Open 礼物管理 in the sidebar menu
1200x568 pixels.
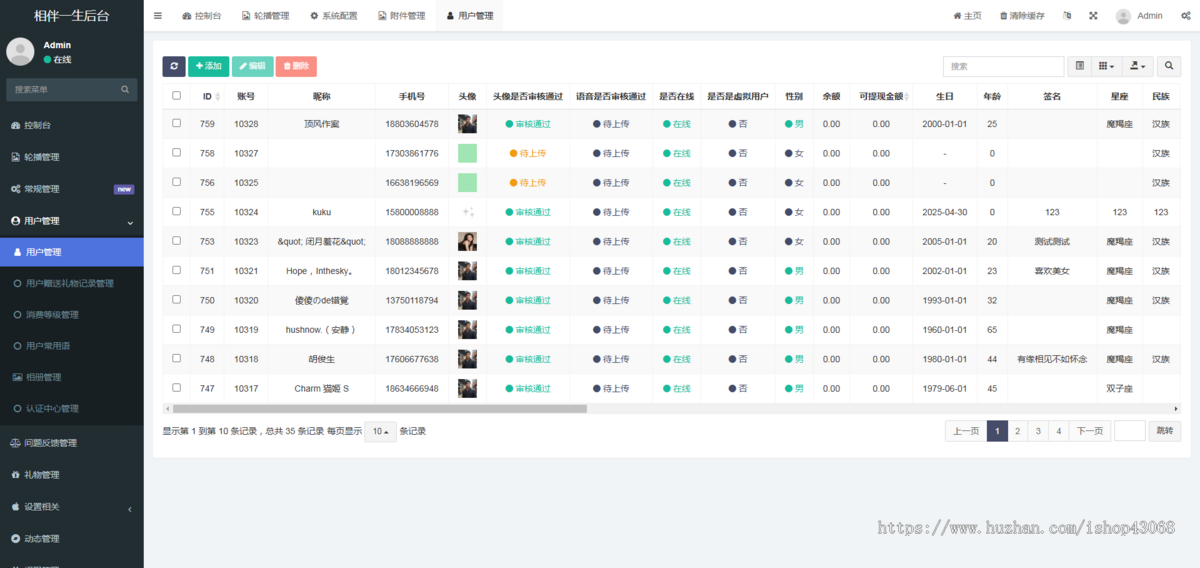click(42, 475)
